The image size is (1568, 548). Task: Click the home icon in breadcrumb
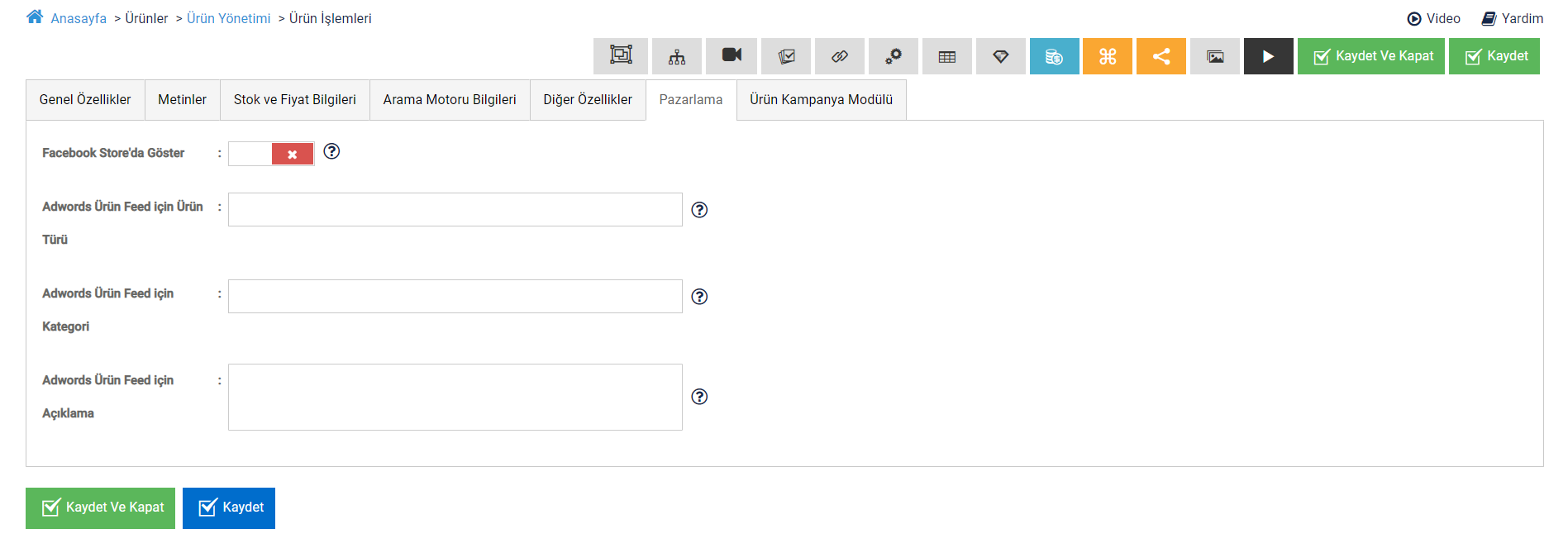pyautogui.click(x=35, y=17)
